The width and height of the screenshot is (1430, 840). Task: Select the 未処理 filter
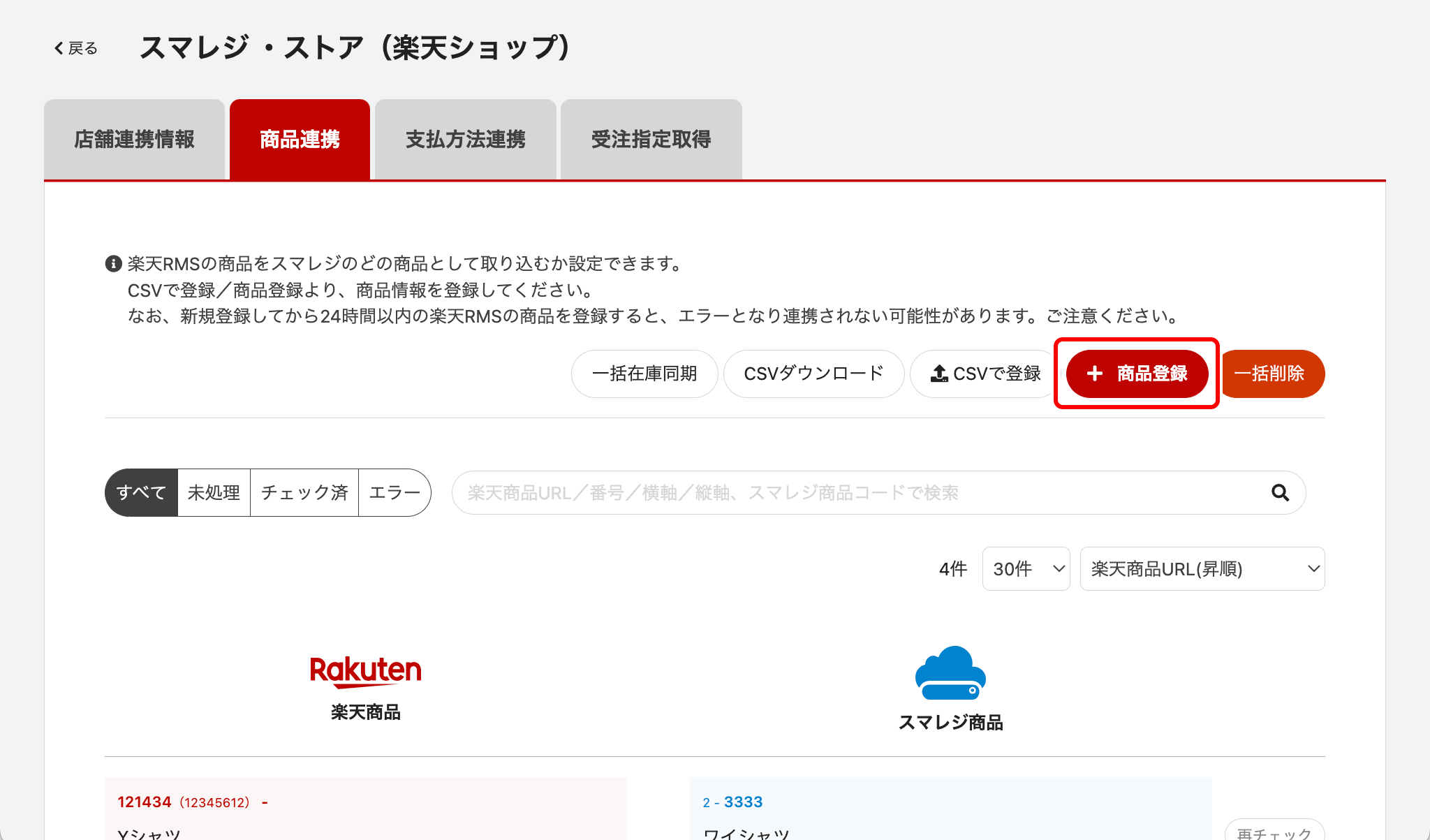click(214, 493)
